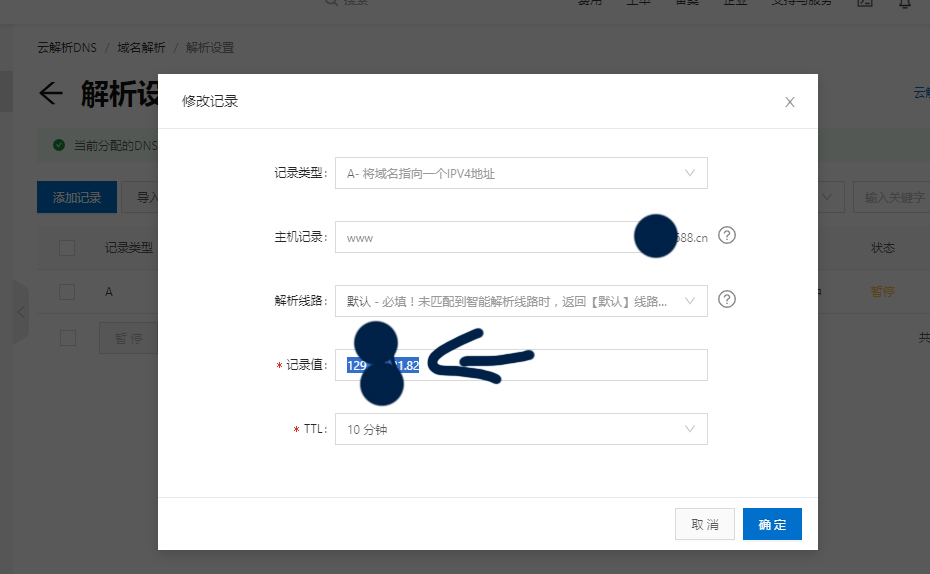Expand the 解析线路 dropdown
930x574 pixels.
pos(521,301)
